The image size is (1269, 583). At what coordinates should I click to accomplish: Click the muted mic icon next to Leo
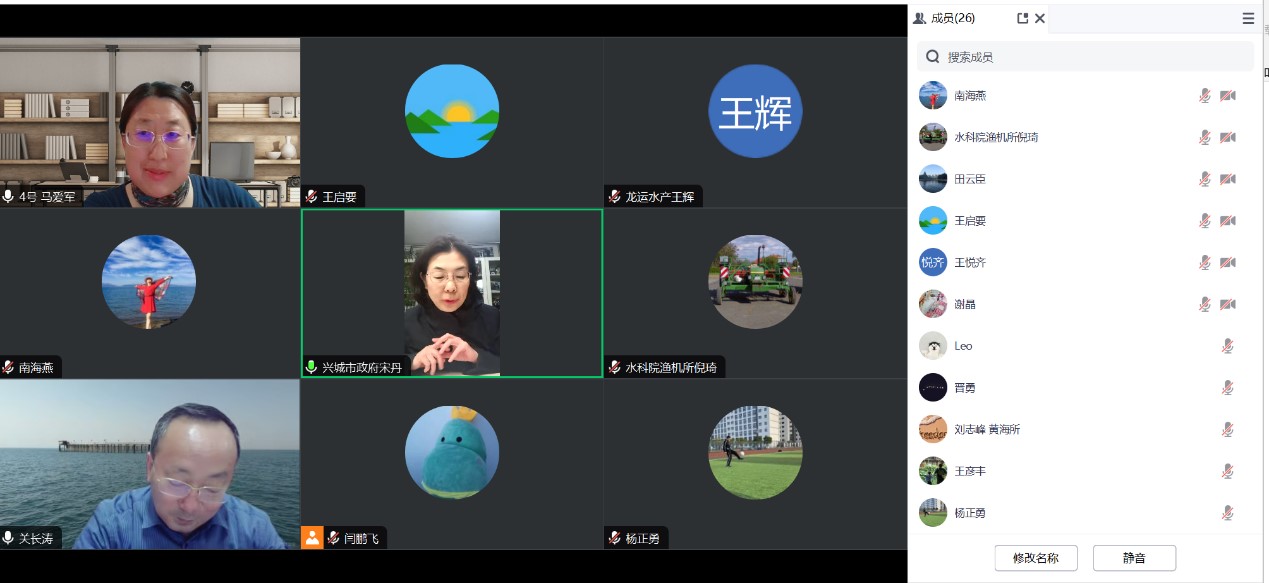point(1227,346)
